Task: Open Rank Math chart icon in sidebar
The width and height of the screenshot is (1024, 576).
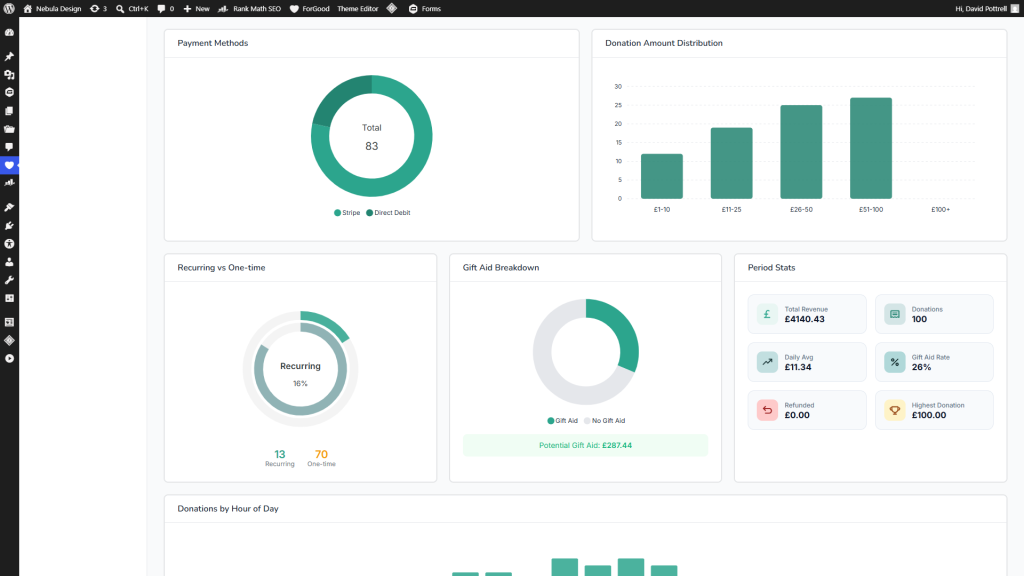Action: pos(9,184)
